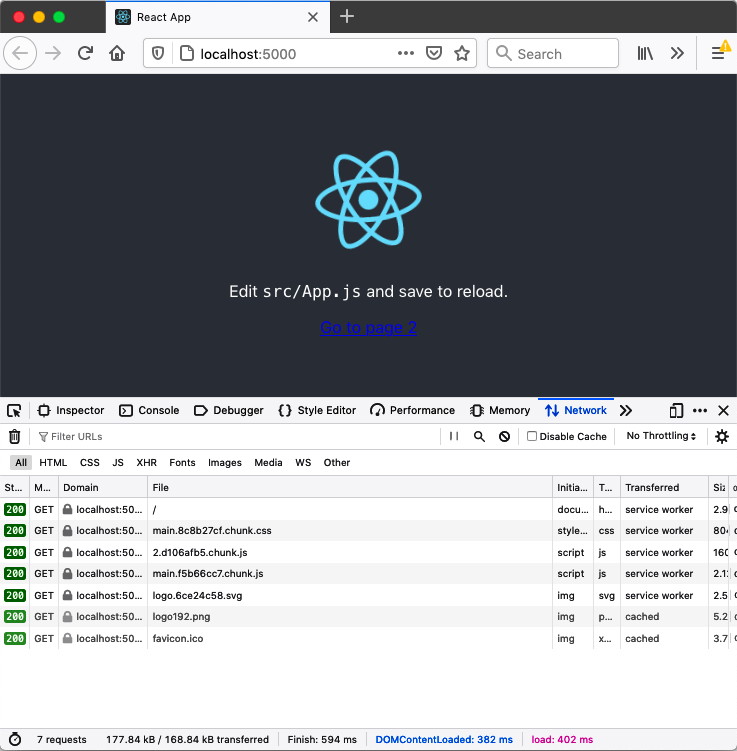
Task: Open a new browser tab
Action: pyautogui.click(x=347, y=16)
